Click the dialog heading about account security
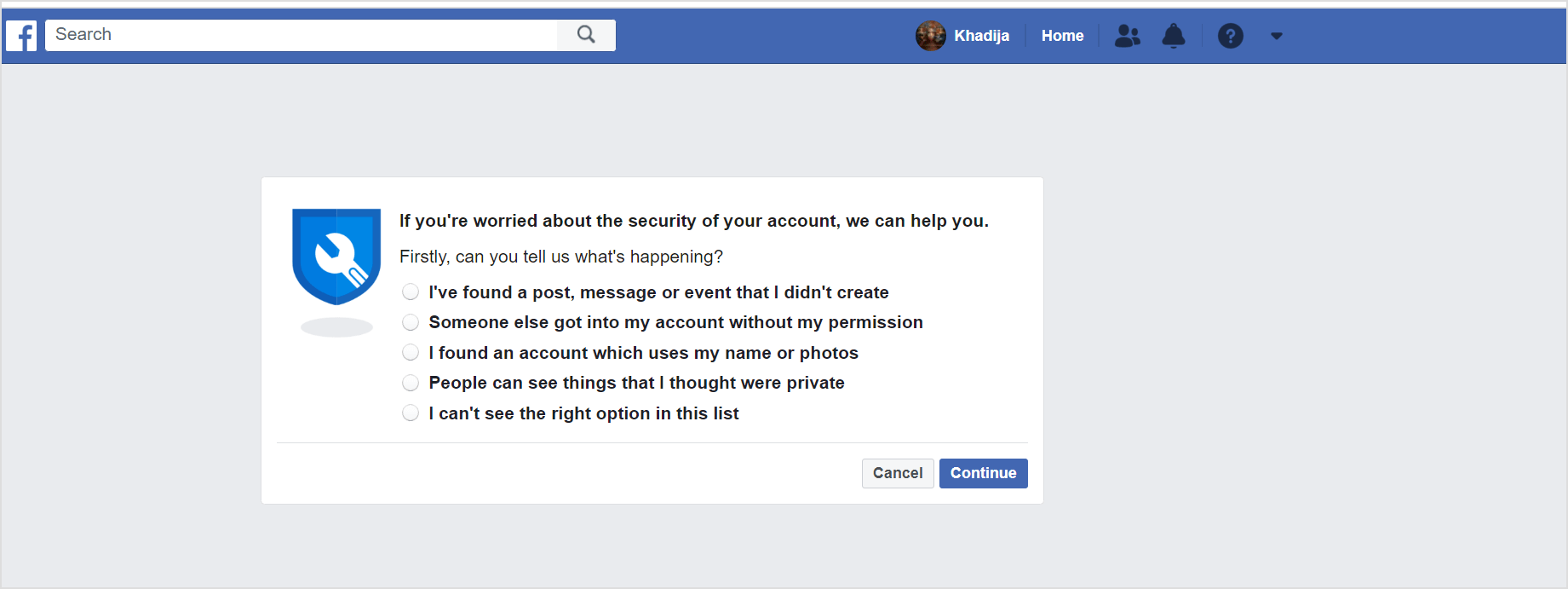1568x589 pixels. (x=692, y=220)
